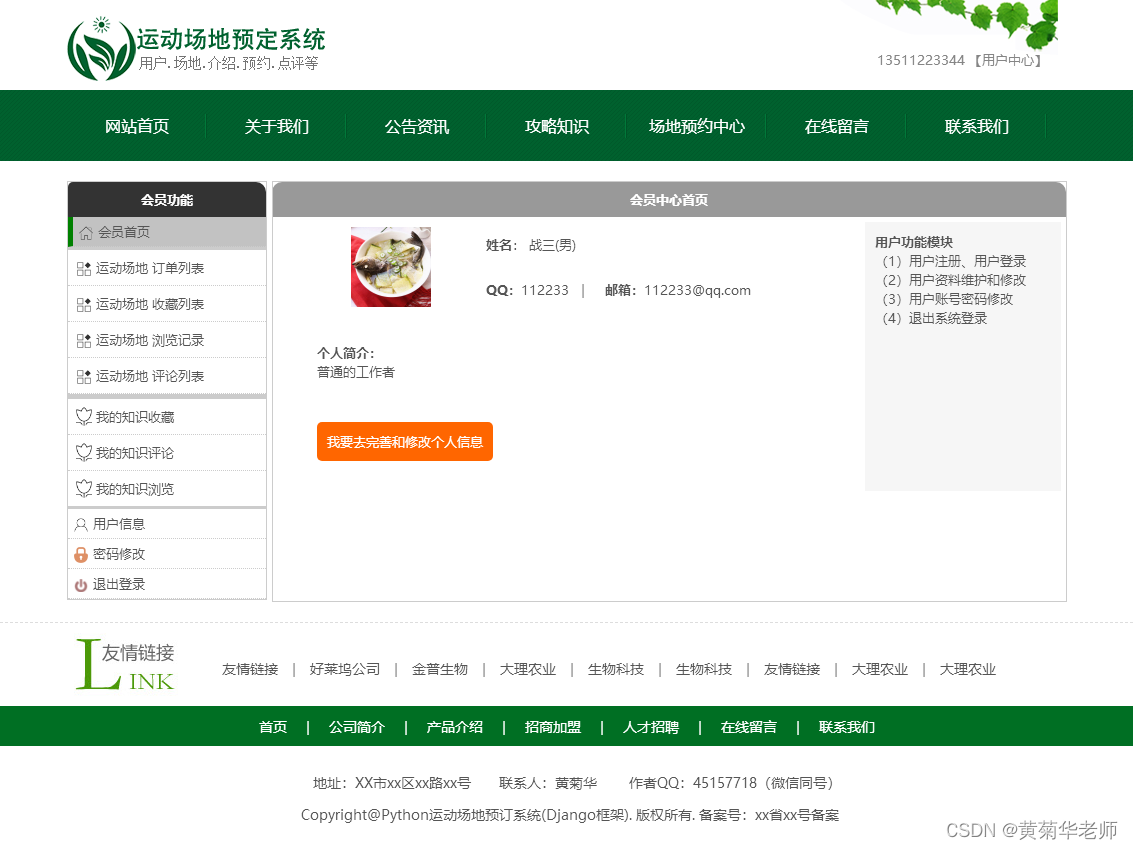
Task: Click the user's profile photo thumbnail
Action: (x=390, y=267)
